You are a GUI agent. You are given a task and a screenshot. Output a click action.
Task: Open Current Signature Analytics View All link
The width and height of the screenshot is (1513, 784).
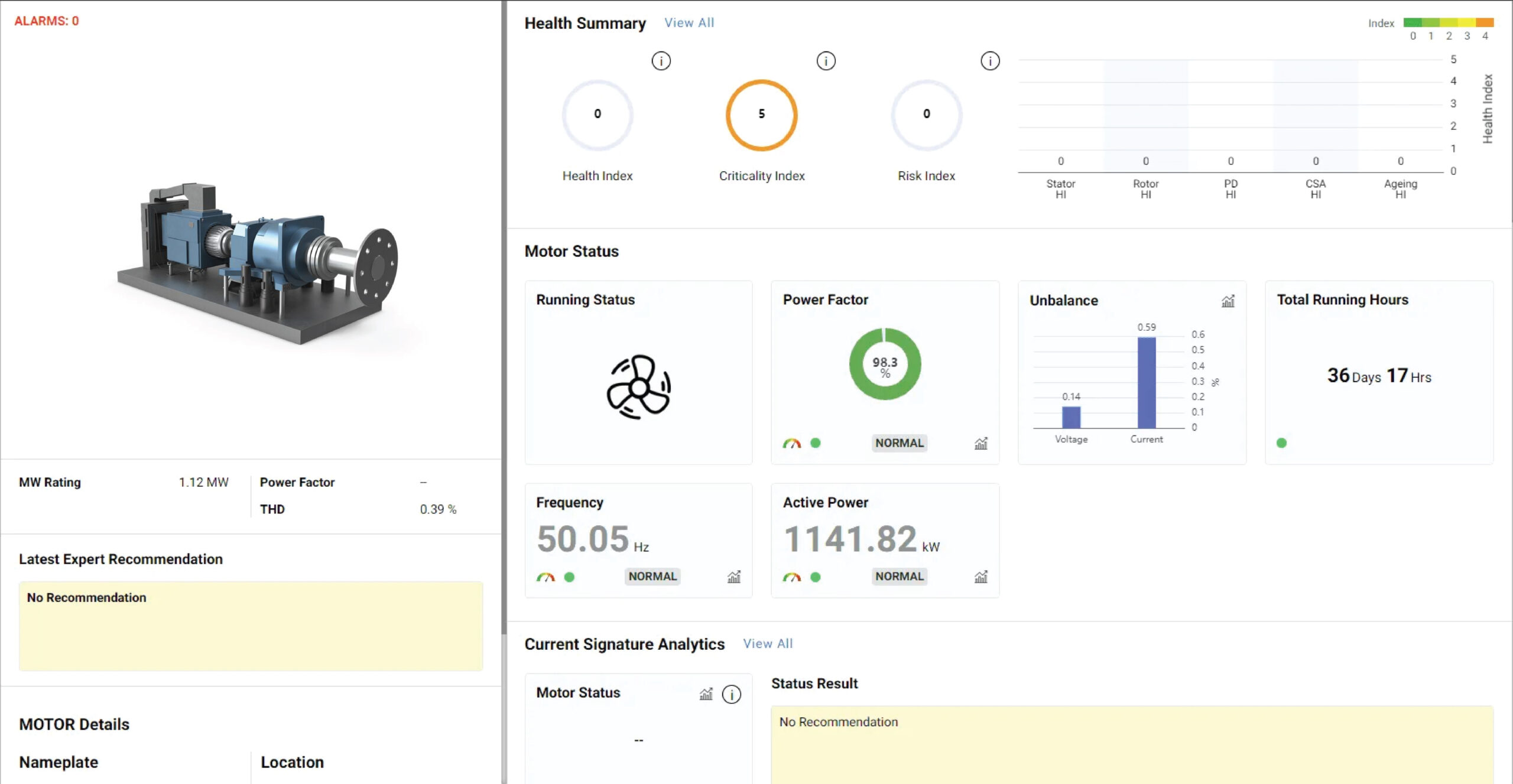pyautogui.click(x=767, y=643)
